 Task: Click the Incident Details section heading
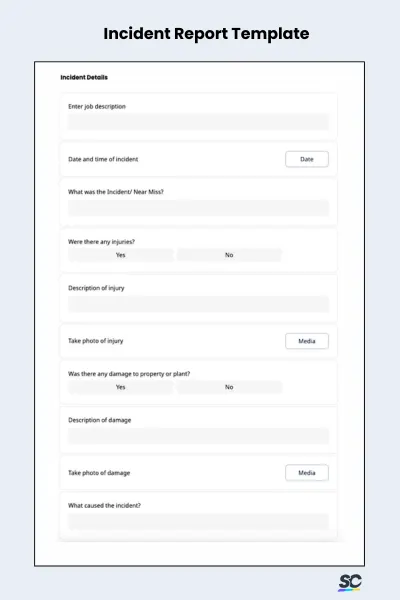pyautogui.click(x=84, y=77)
